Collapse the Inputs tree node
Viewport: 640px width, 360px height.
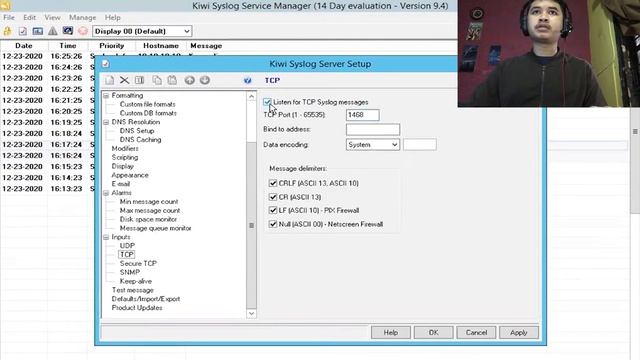106,237
